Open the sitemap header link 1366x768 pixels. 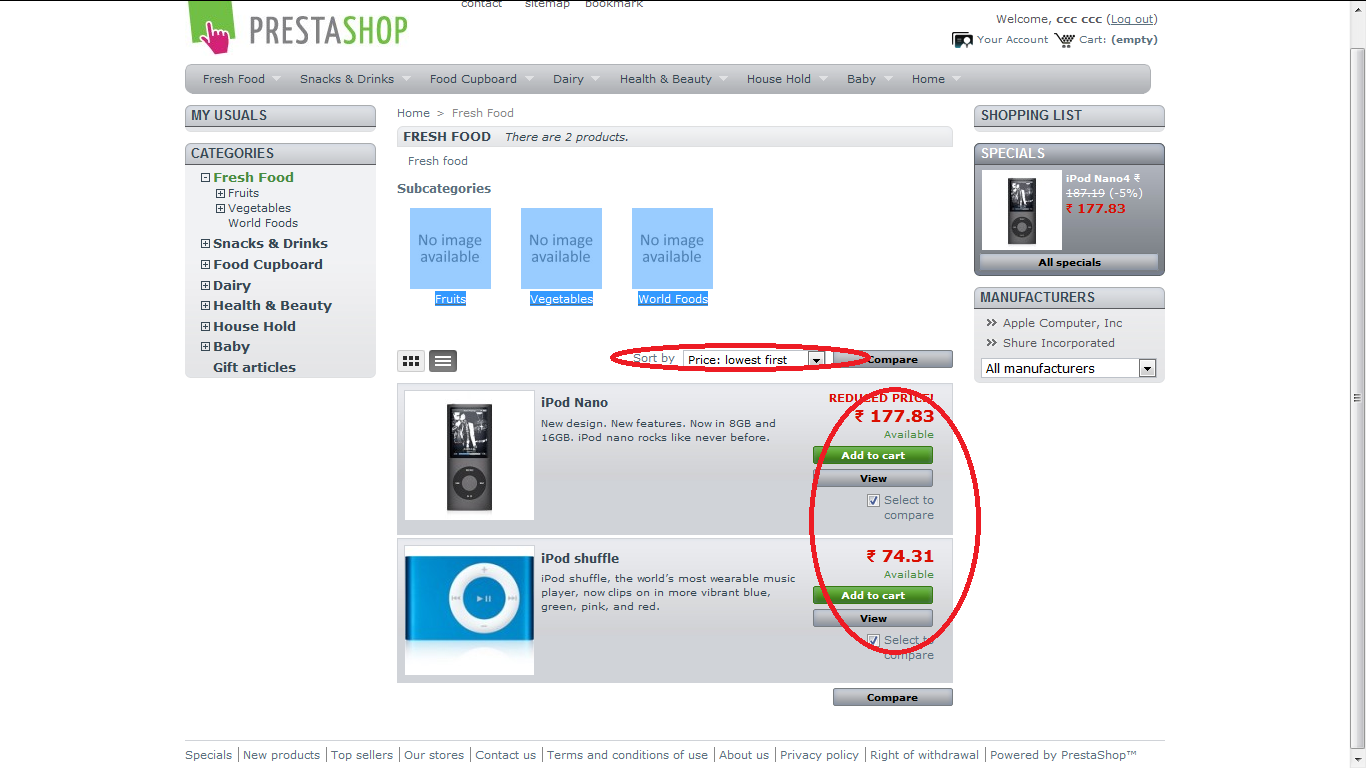tap(547, 4)
